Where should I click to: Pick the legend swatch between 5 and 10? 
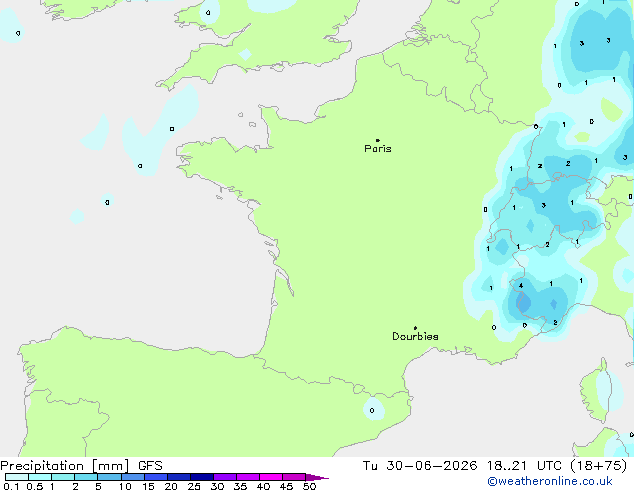109,477
